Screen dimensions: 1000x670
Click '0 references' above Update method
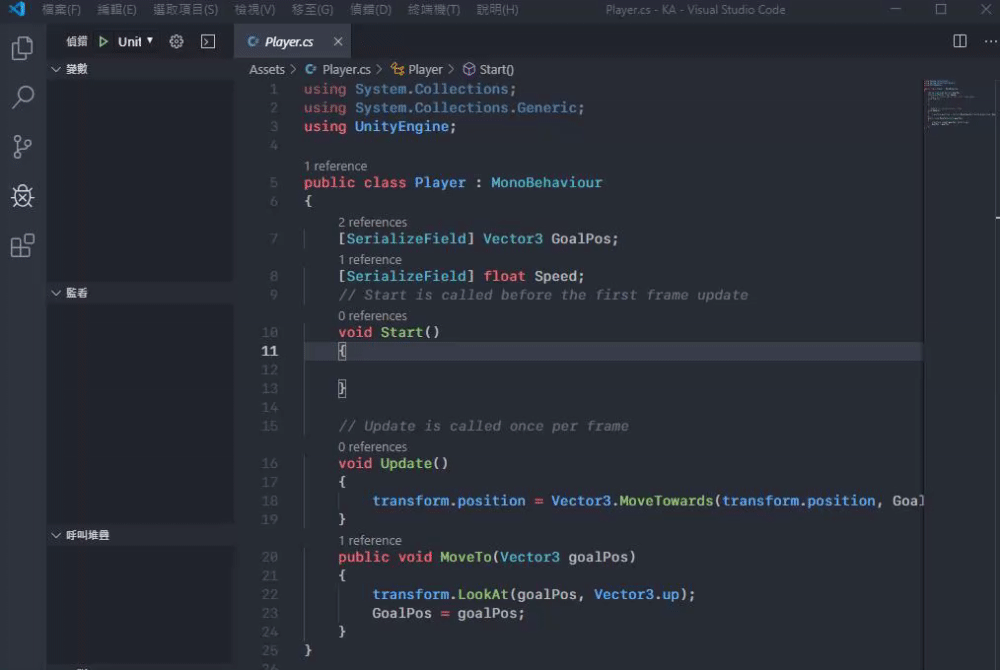coord(372,447)
